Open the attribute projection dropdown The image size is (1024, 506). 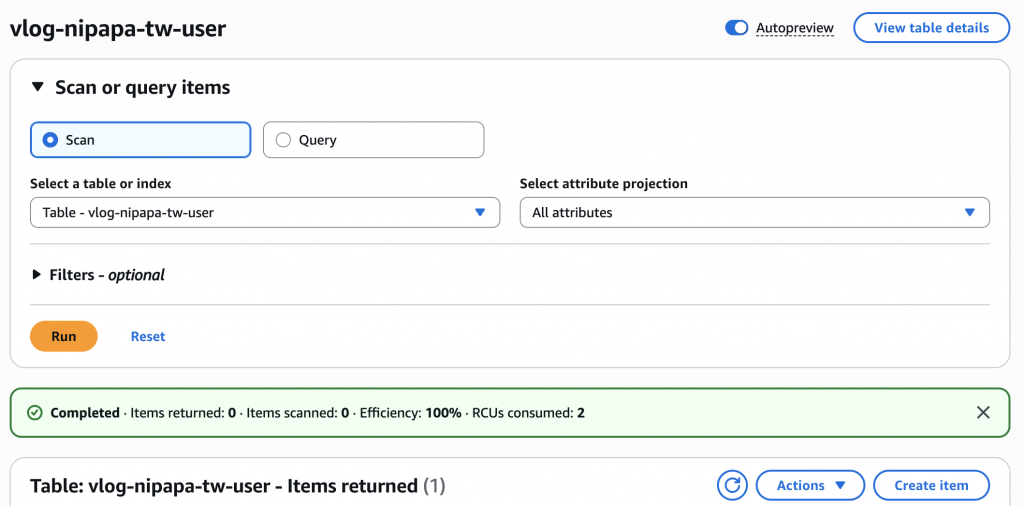coord(754,213)
